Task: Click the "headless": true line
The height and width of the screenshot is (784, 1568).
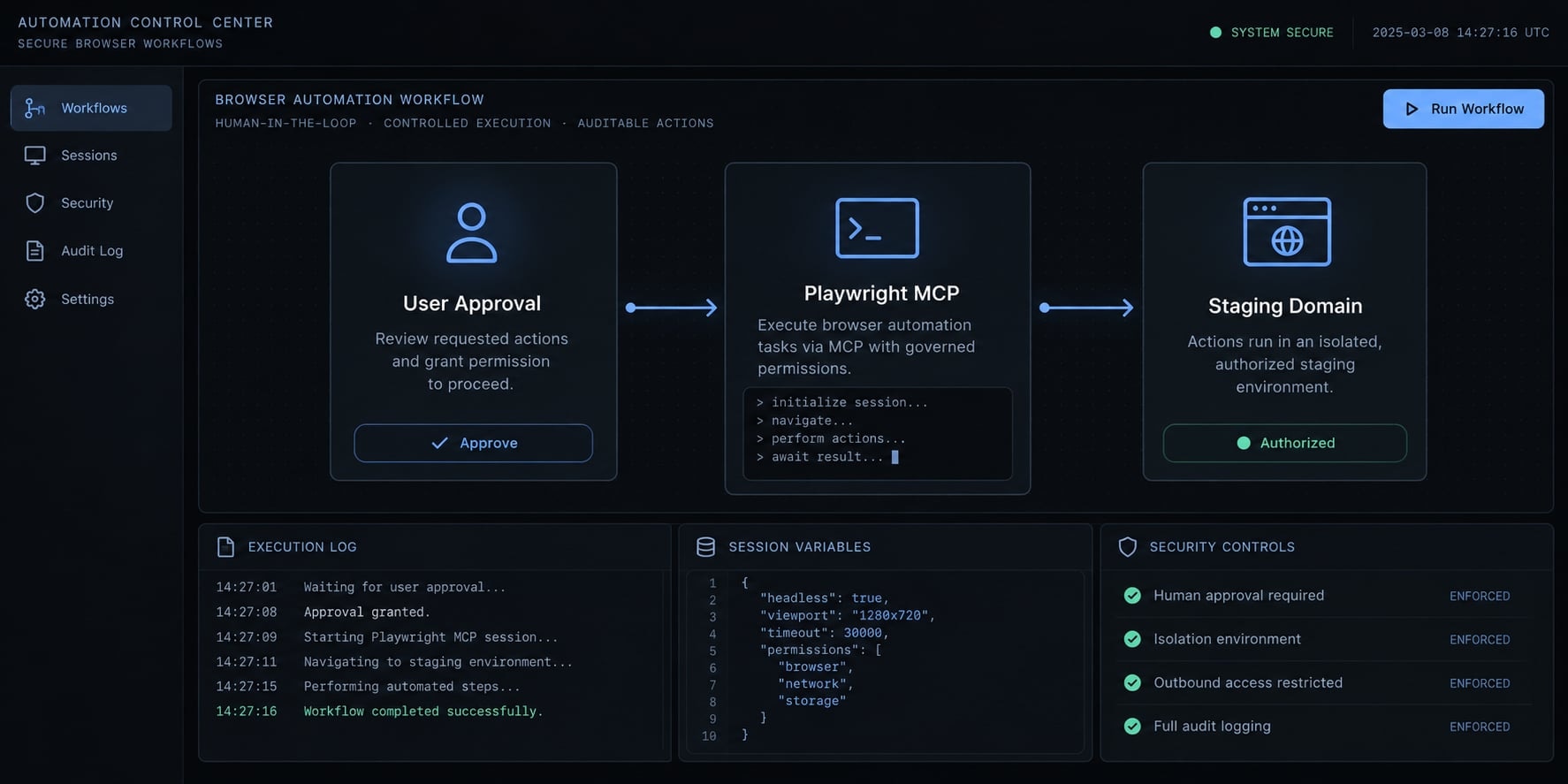Action: pyautogui.click(x=825, y=598)
